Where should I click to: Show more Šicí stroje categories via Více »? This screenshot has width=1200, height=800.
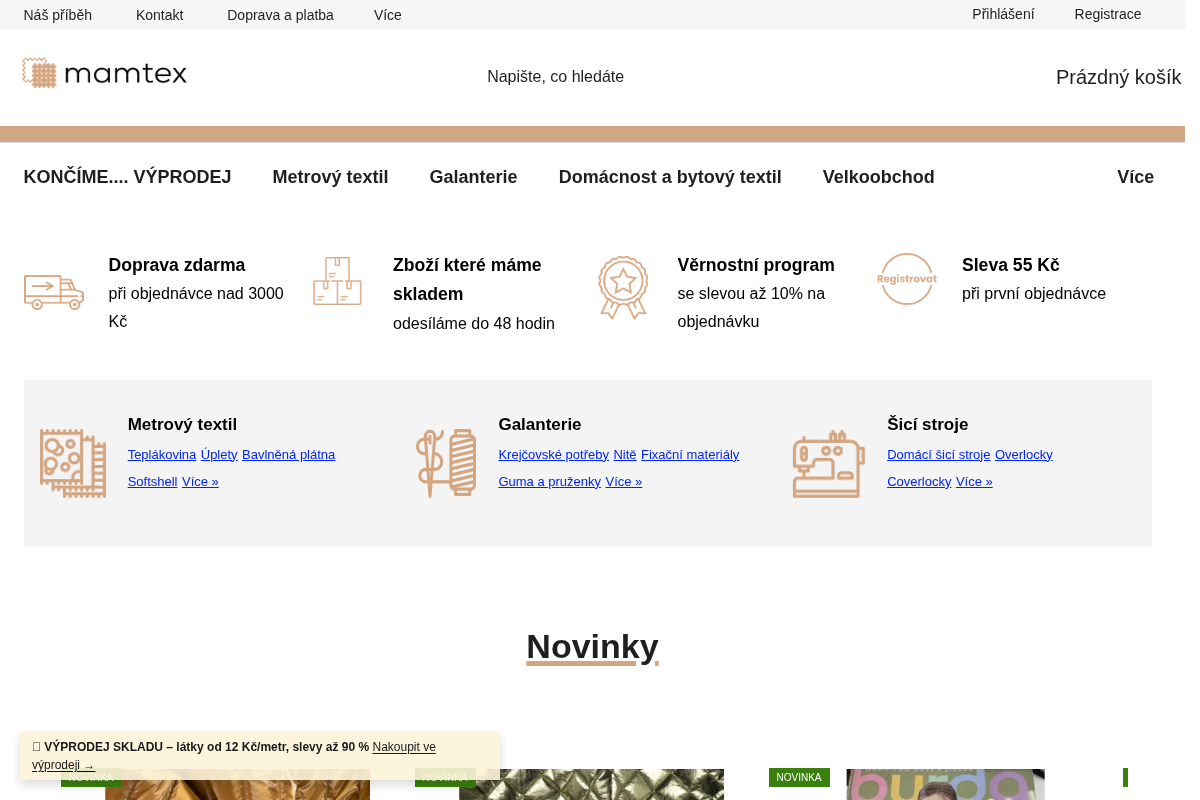coord(974,482)
